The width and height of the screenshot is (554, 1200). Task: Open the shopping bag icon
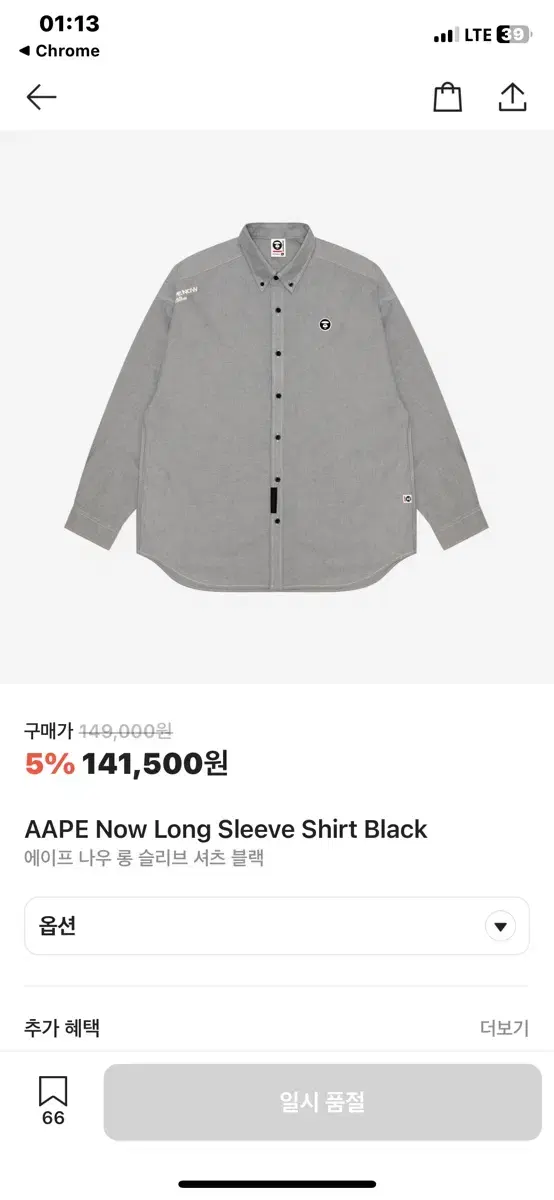click(x=447, y=96)
